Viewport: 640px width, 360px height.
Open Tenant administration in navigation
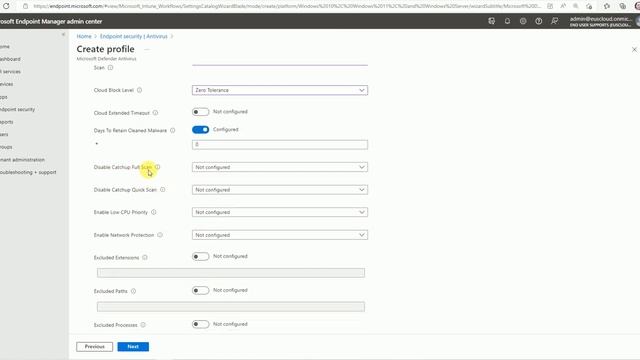click(x=22, y=160)
